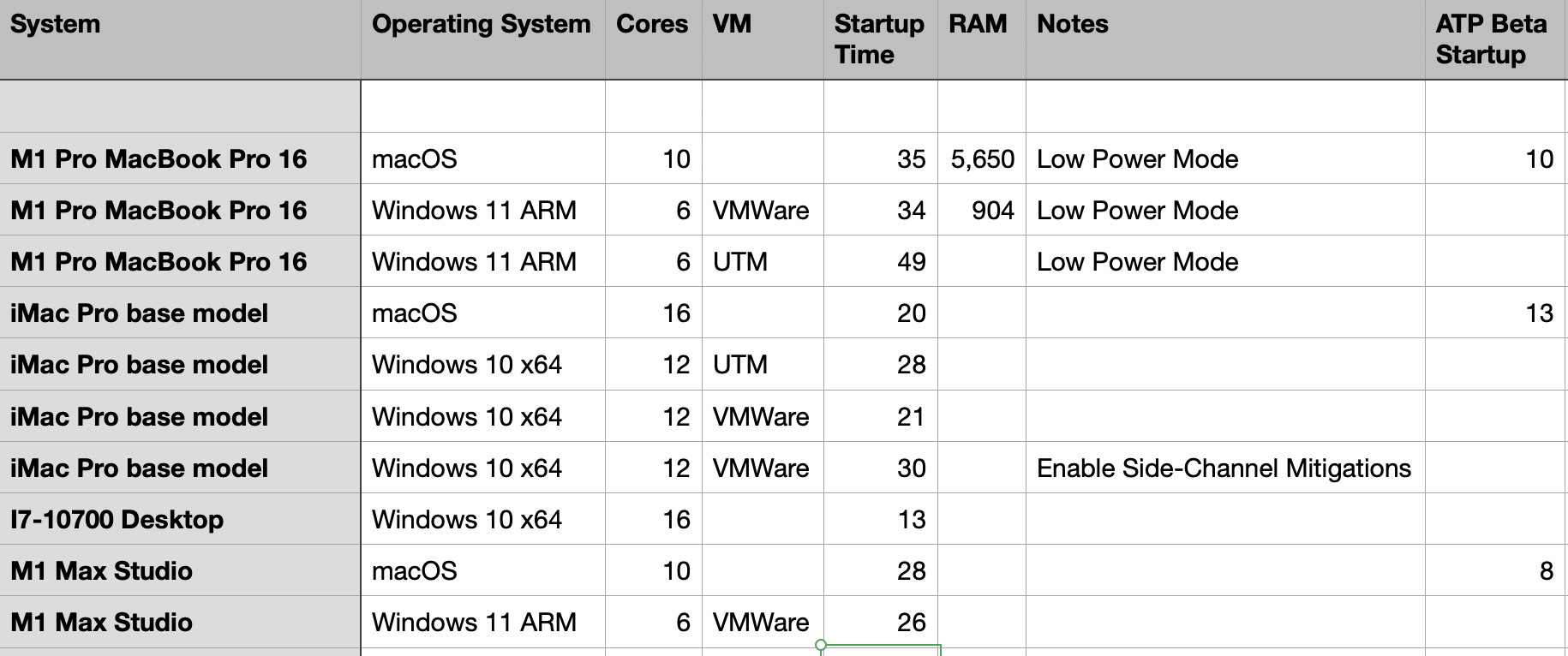Click UTM cell in M1 Pro MacBook row

pyautogui.click(x=763, y=261)
